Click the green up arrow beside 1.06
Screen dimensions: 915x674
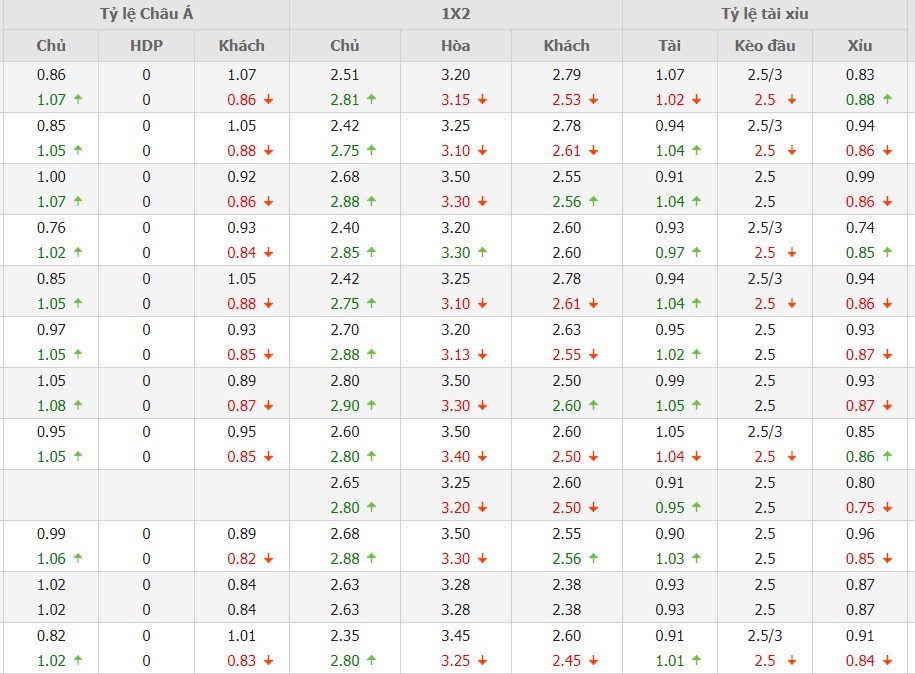78,559
